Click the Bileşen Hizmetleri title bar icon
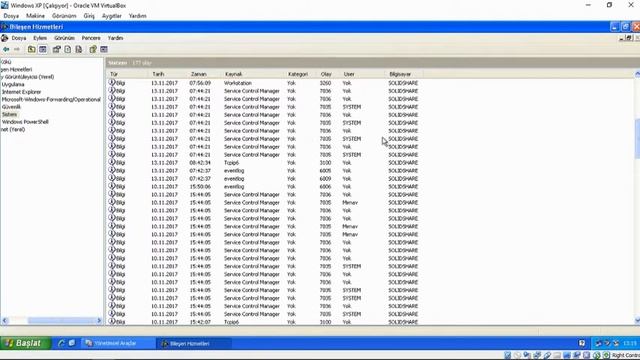Screen dimensions: 640x360 pyautogui.click(x=4, y=27)
